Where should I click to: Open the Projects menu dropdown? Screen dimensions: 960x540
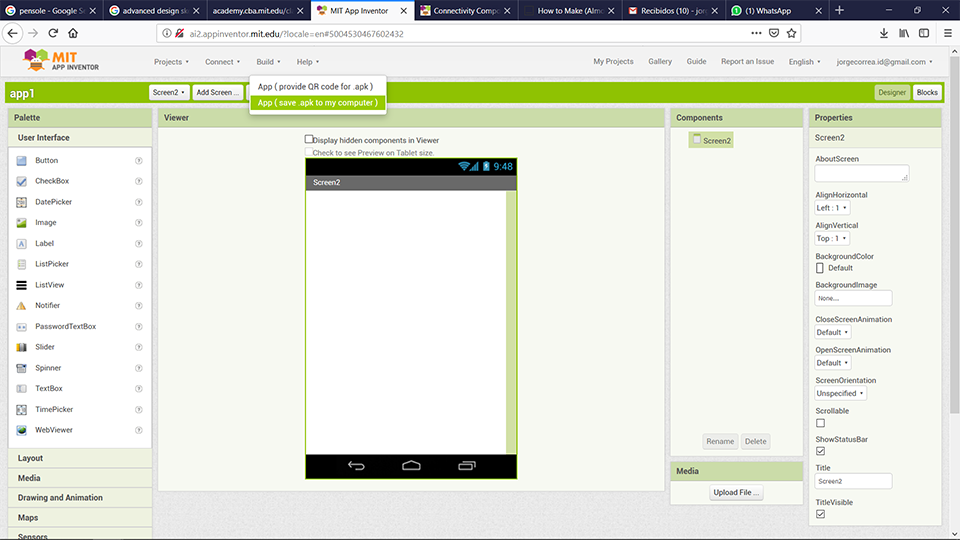(x=171, y=62)
